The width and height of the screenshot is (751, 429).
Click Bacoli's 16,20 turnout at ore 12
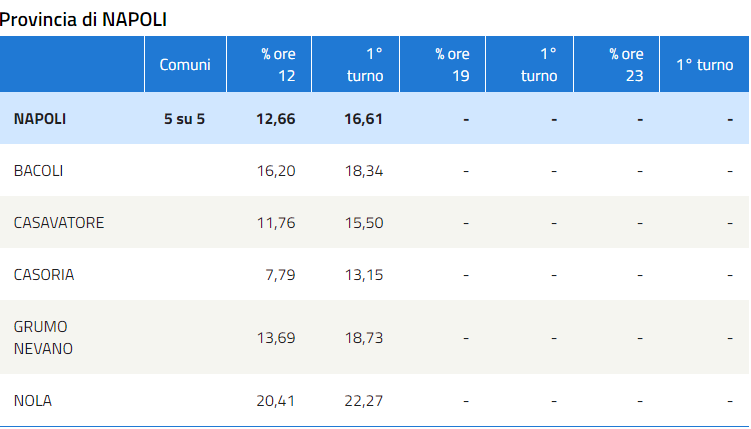point(276,171)
